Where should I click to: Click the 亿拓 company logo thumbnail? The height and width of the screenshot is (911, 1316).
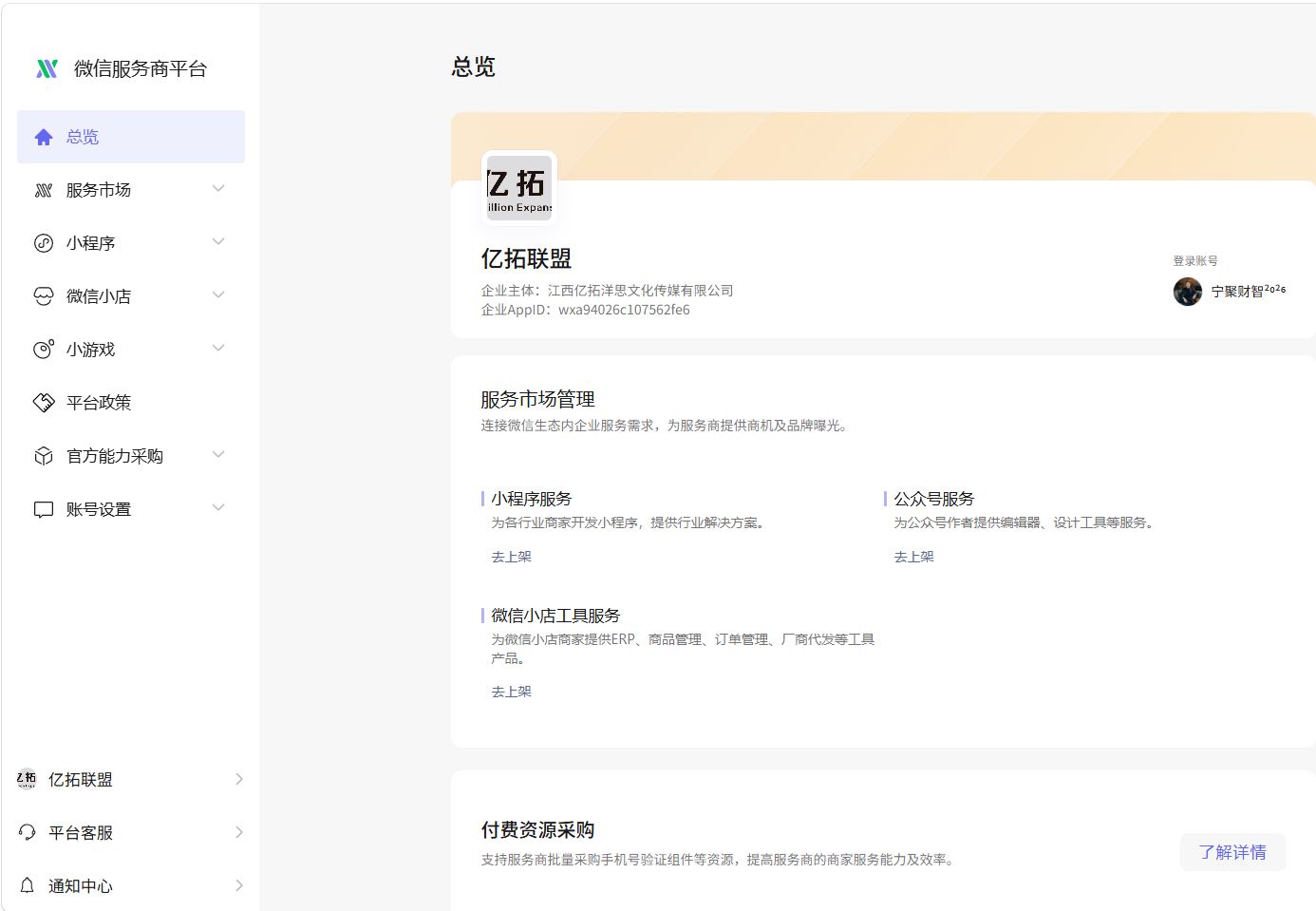(518, 188)
